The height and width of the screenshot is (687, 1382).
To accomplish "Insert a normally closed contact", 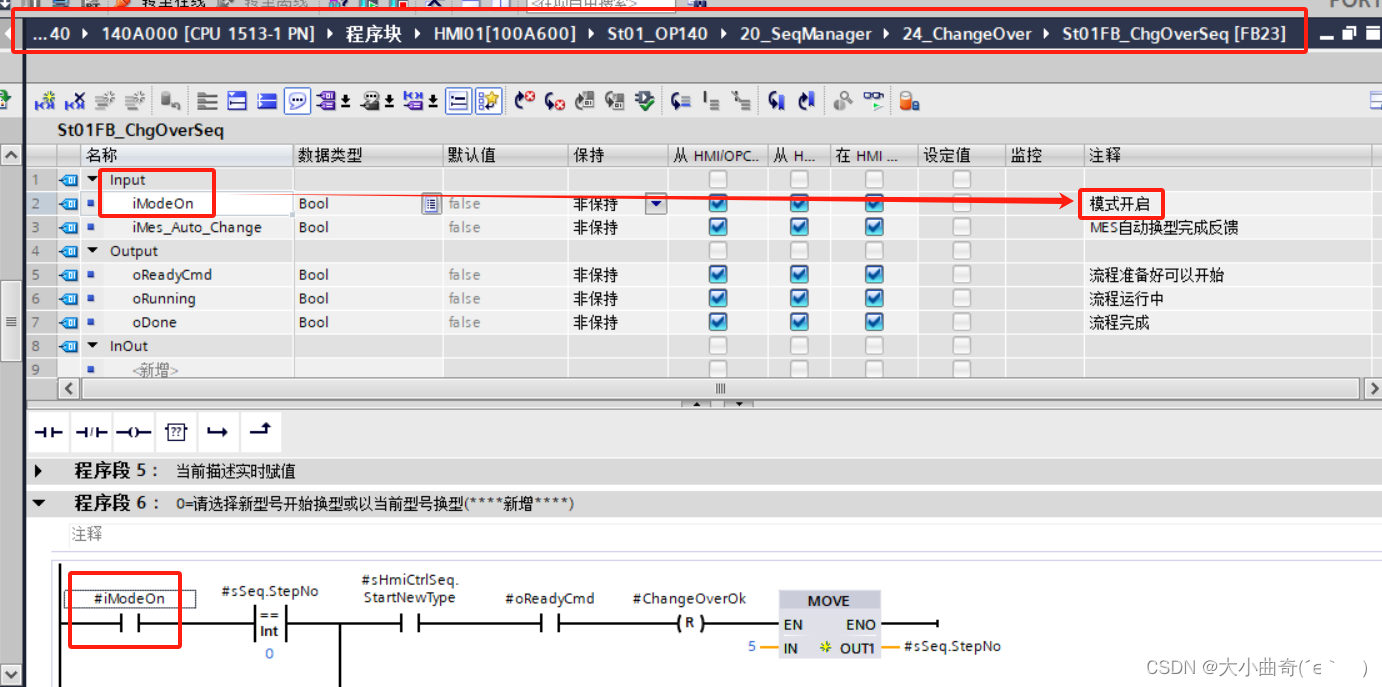I will click(x=92, y=432).
